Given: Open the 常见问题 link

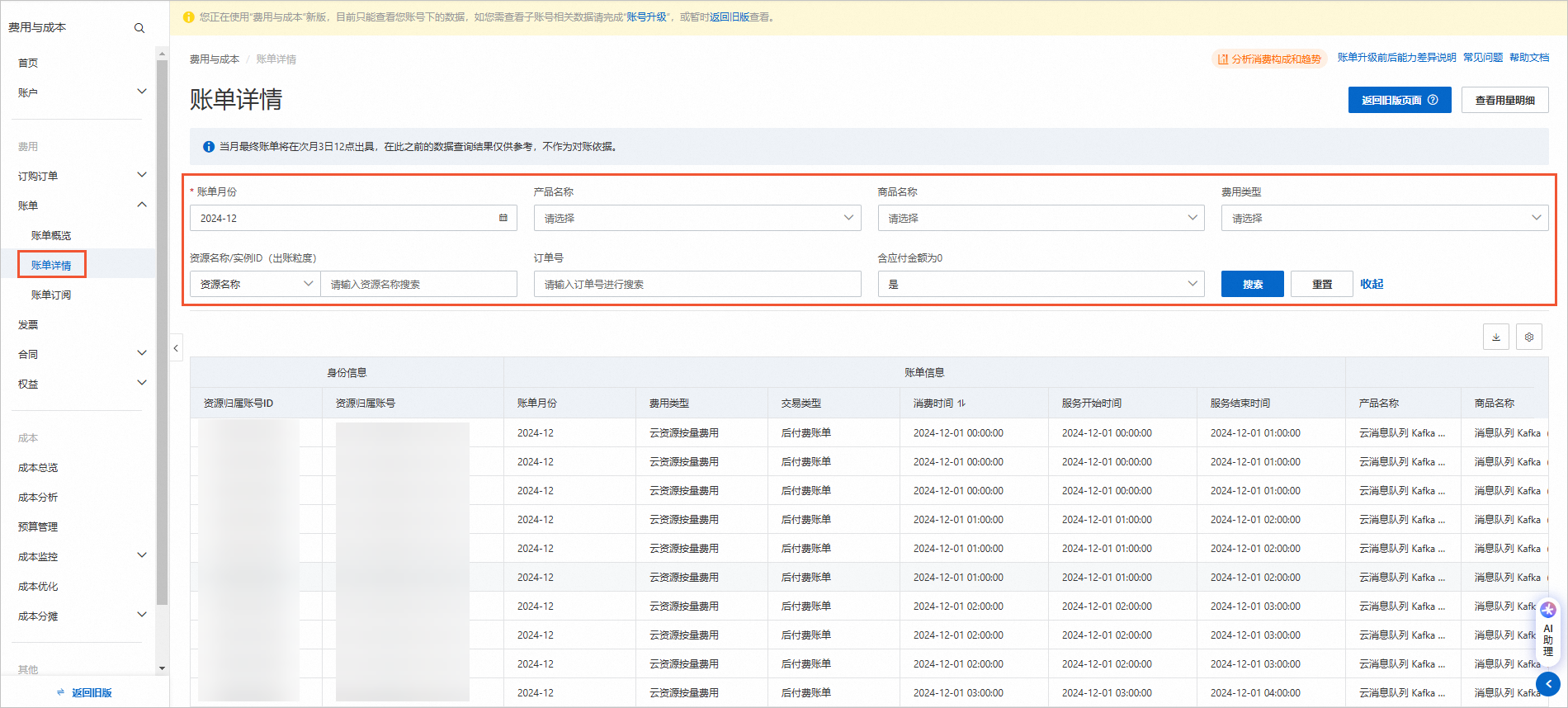Looking at the screenshot, I should click(x=1483, y=58).
